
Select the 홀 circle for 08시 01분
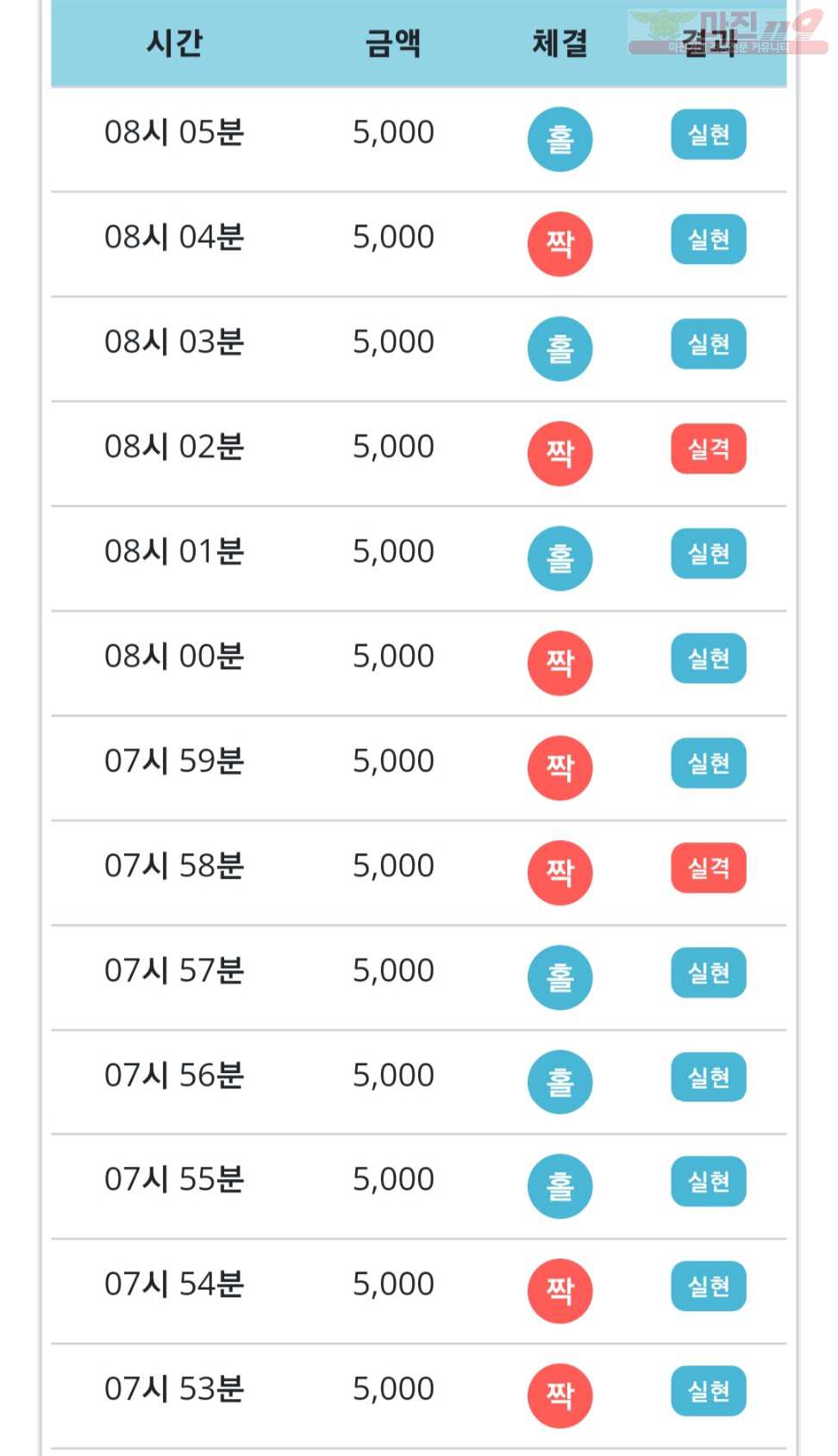560,558
